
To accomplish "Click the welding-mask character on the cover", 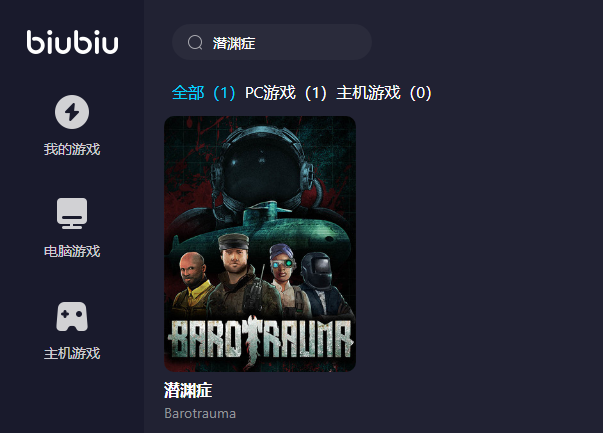I will click(322, 283).
